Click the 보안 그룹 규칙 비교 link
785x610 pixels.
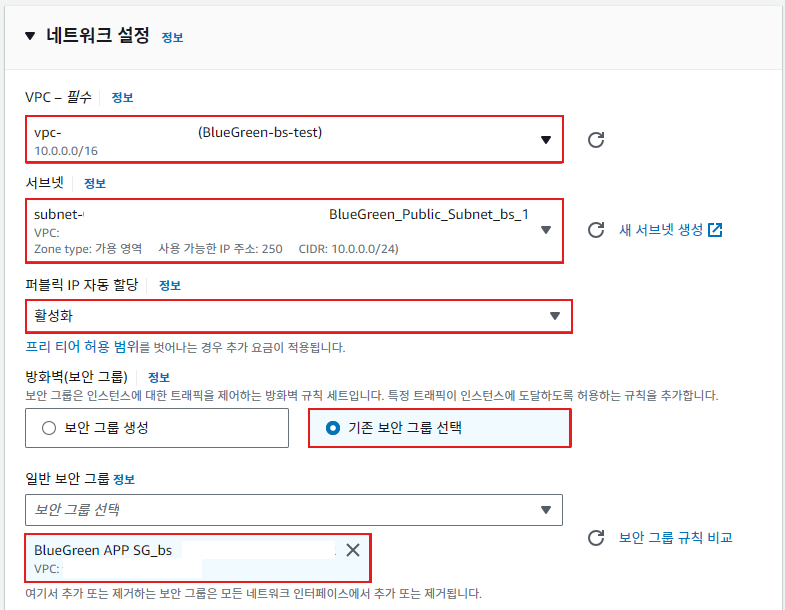(675, 538)
